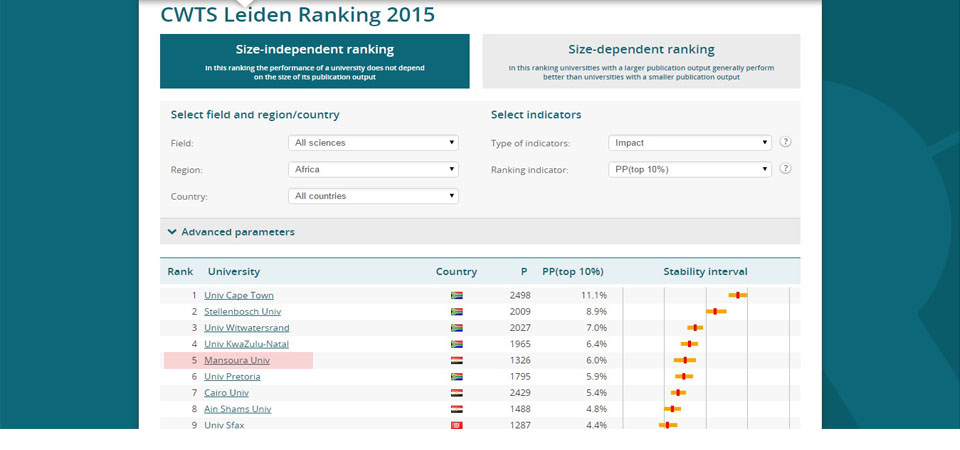
Task: Click the PP(top 10%) column header
Action: (x=572, y=272)
